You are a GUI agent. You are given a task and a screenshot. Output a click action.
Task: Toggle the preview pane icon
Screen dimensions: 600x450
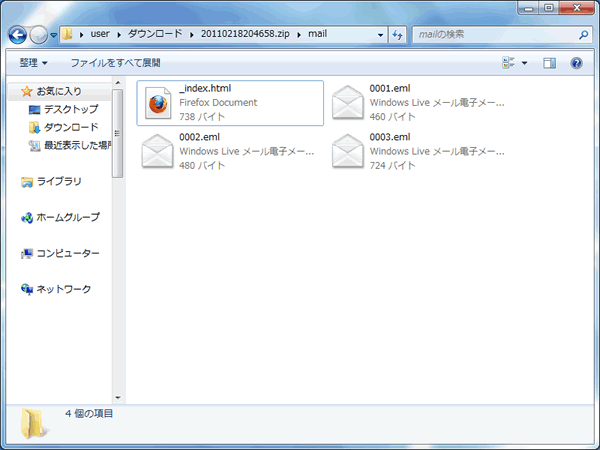549,63
